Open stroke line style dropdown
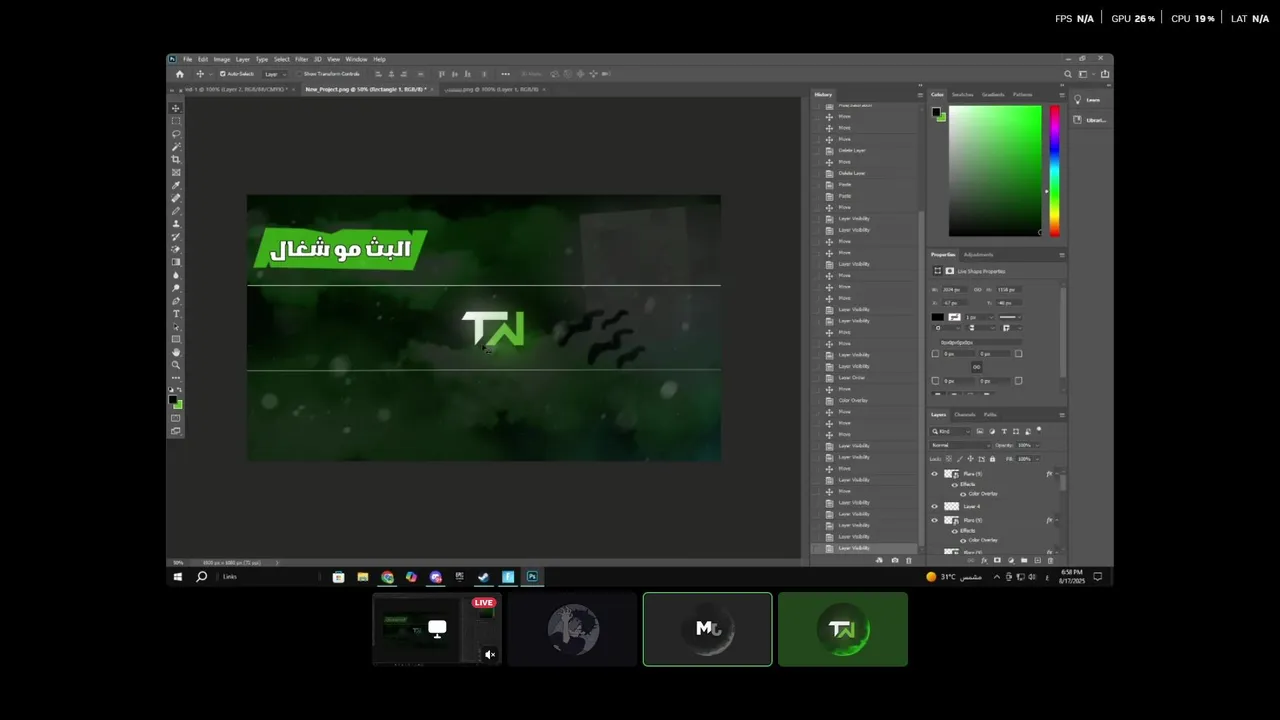 pyautogui.click(x=1009, y=317)
